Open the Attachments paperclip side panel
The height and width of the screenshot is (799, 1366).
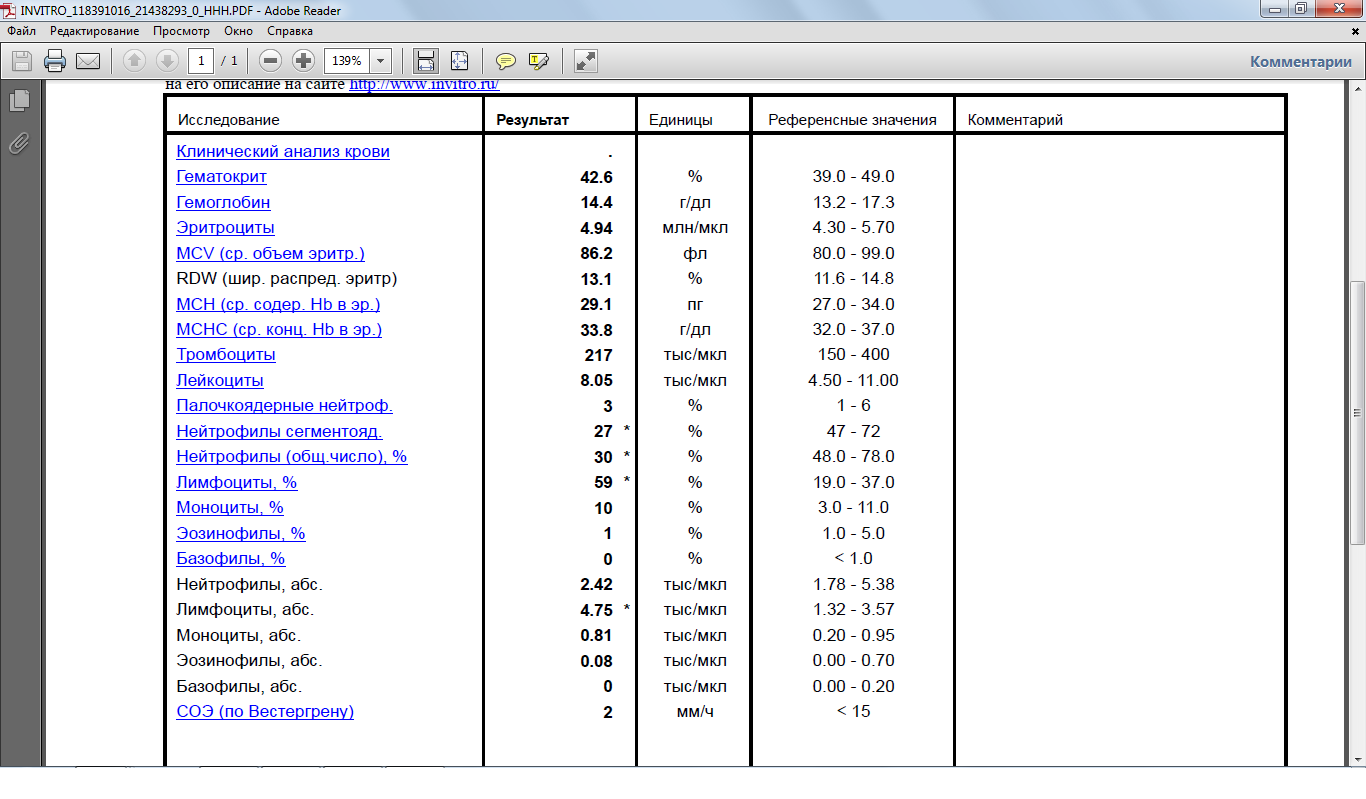(19, 143)
